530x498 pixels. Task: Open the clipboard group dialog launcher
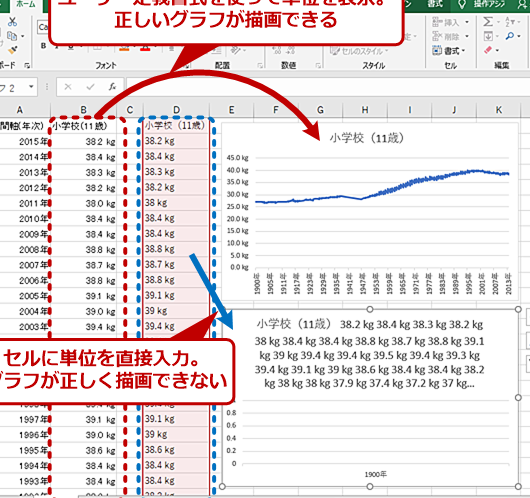click(27, 66)
